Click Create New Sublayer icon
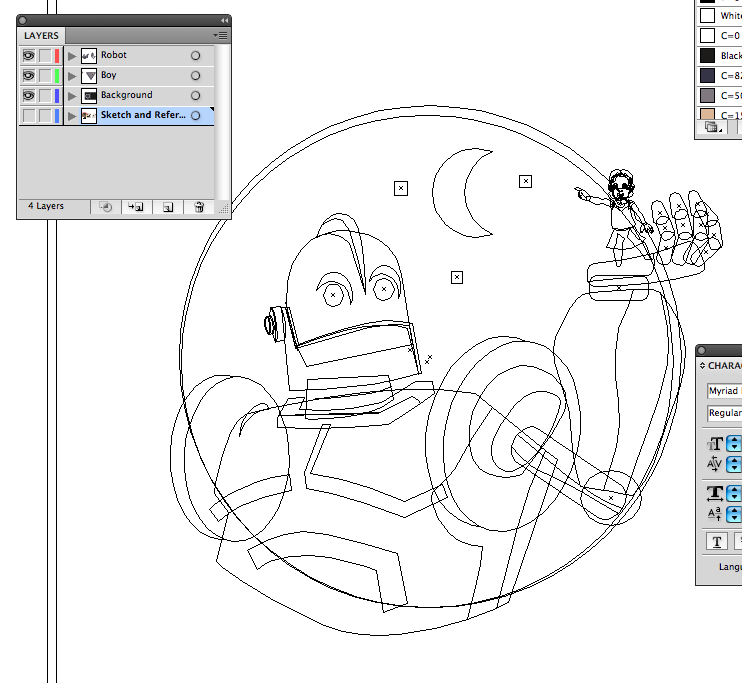 [136, 207]
